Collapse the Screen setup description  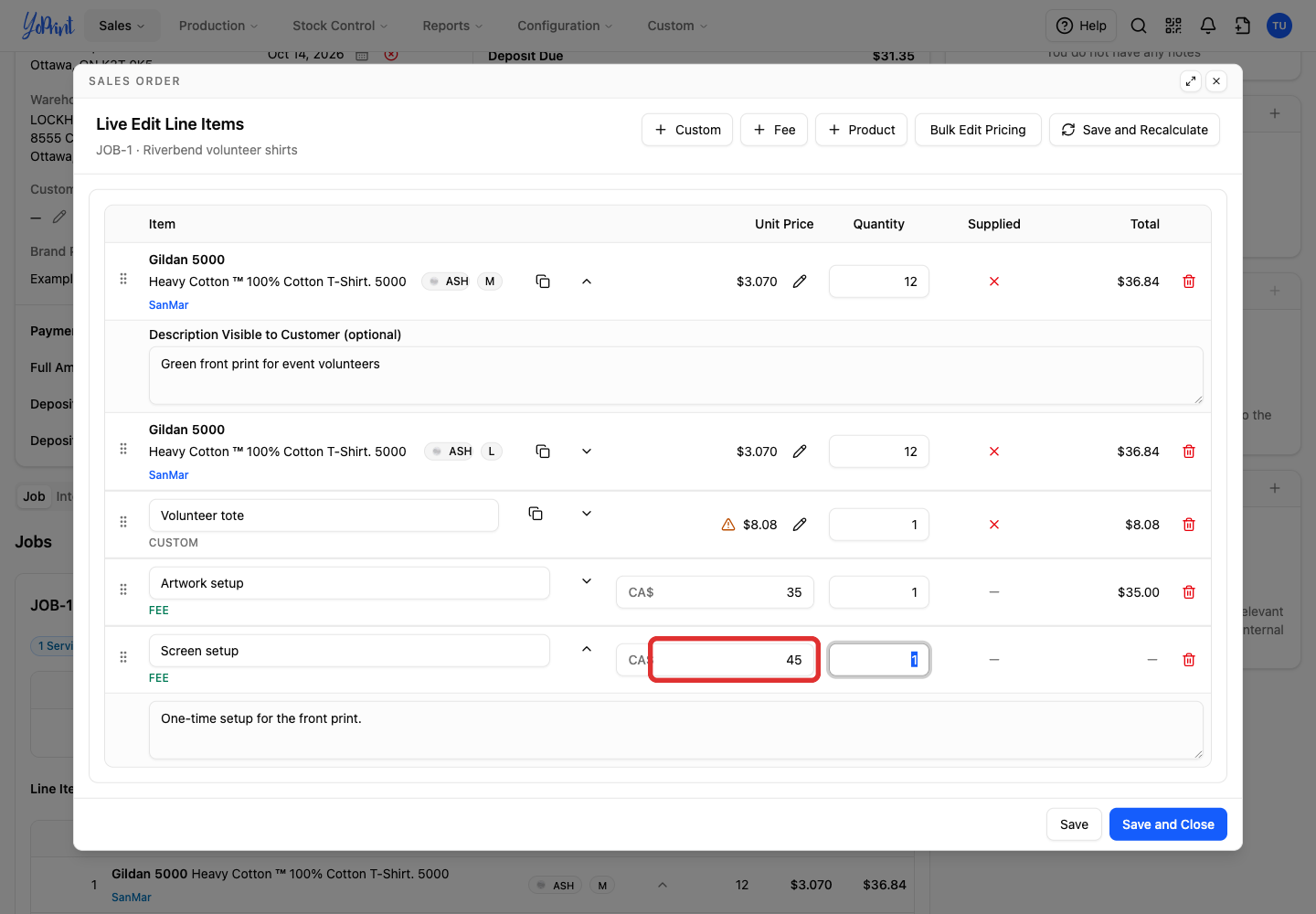coord(587,649)
